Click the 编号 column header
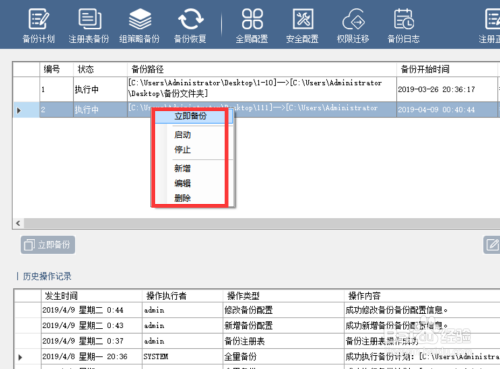 (56, 69)
